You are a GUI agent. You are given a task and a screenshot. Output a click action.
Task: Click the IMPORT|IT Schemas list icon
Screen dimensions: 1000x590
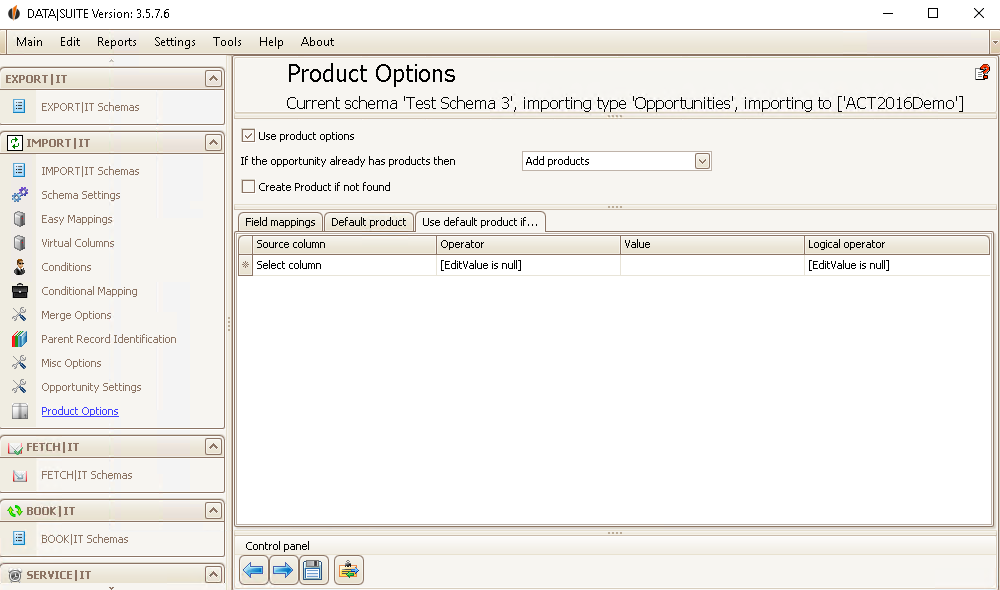click(x=19, y=170)
